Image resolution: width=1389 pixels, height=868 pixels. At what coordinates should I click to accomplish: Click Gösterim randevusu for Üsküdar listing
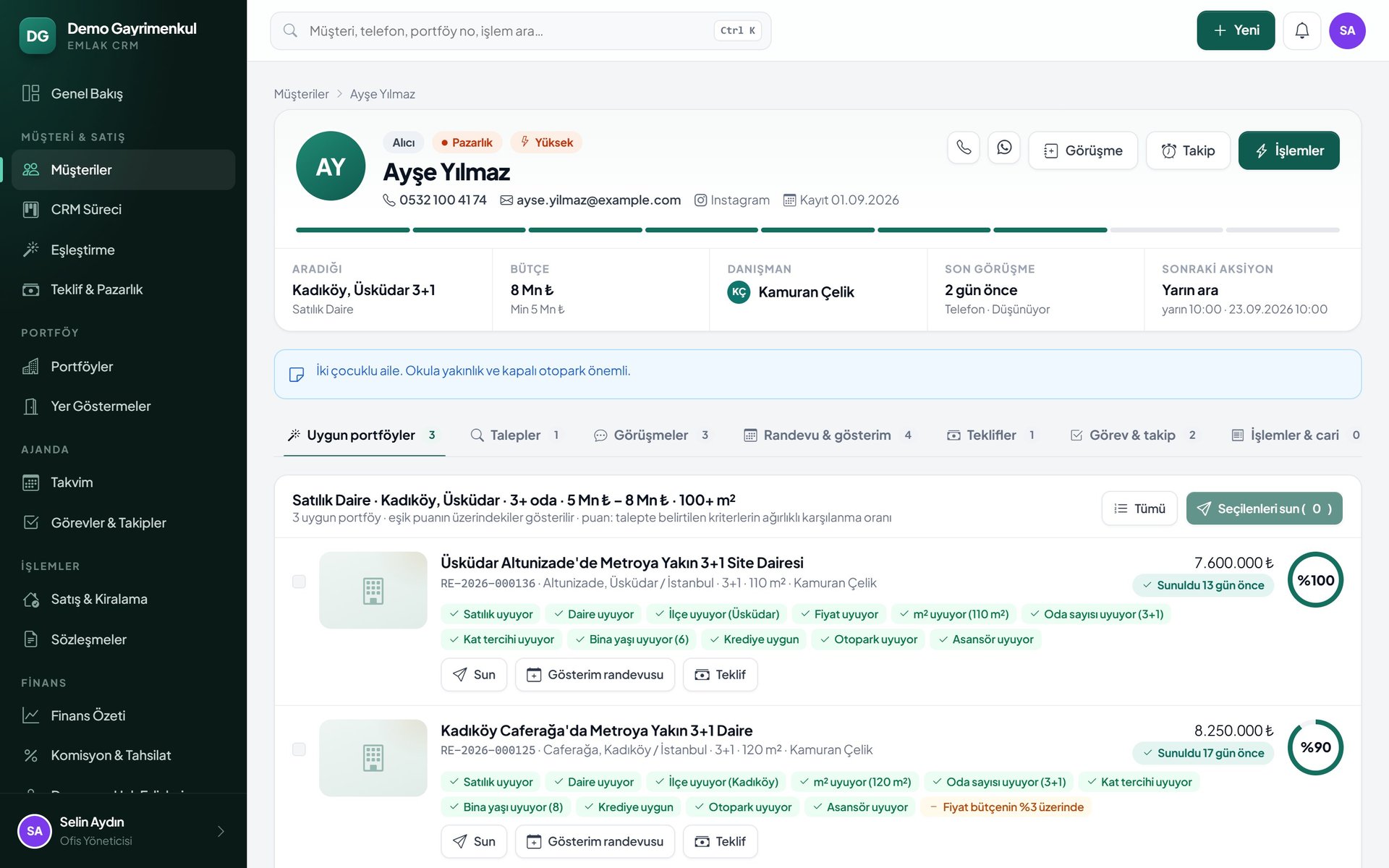click(595, 675)
